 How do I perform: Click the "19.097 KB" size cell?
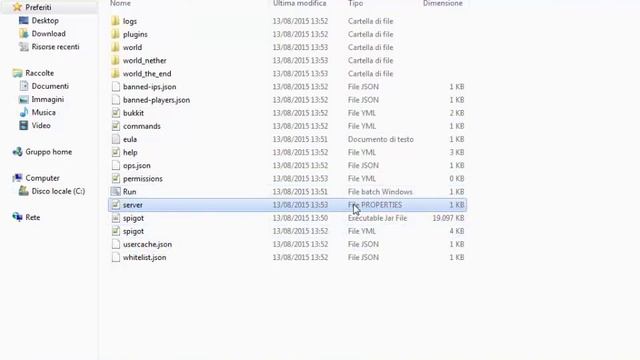tap(448, 218)
